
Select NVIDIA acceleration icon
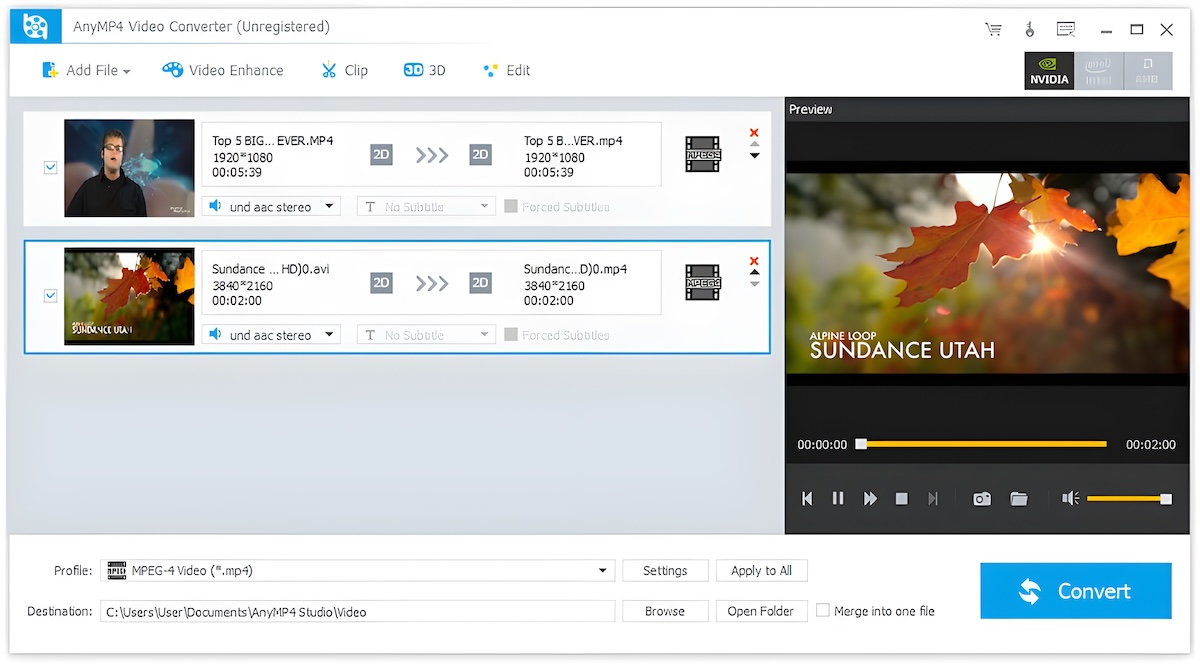coord(1049,71)
